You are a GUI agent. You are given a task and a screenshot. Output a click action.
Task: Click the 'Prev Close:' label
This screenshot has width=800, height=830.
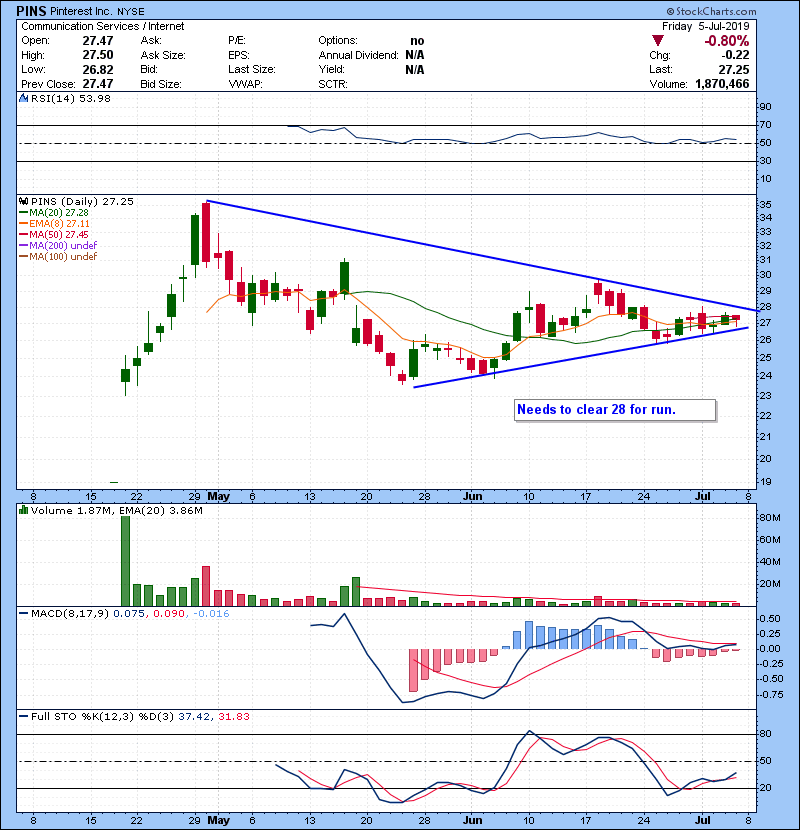point(48,84)
